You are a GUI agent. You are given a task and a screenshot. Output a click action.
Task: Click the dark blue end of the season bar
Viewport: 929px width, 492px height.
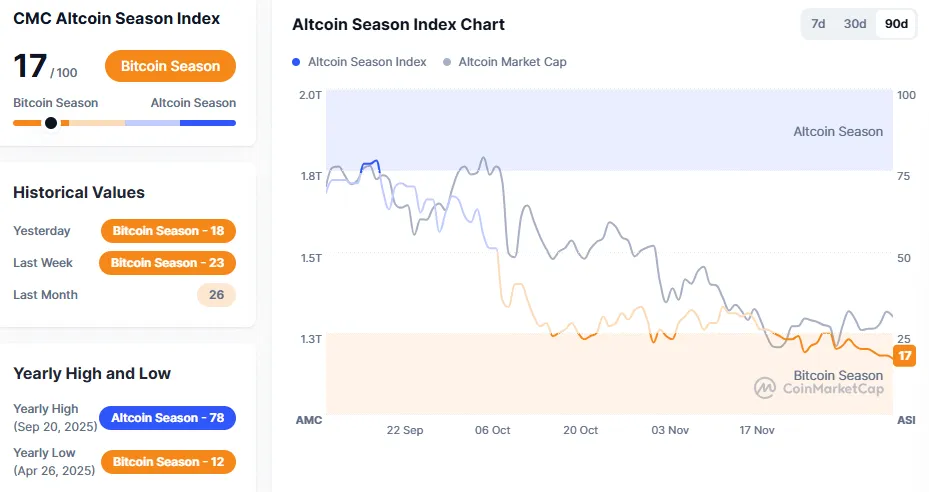209,123
